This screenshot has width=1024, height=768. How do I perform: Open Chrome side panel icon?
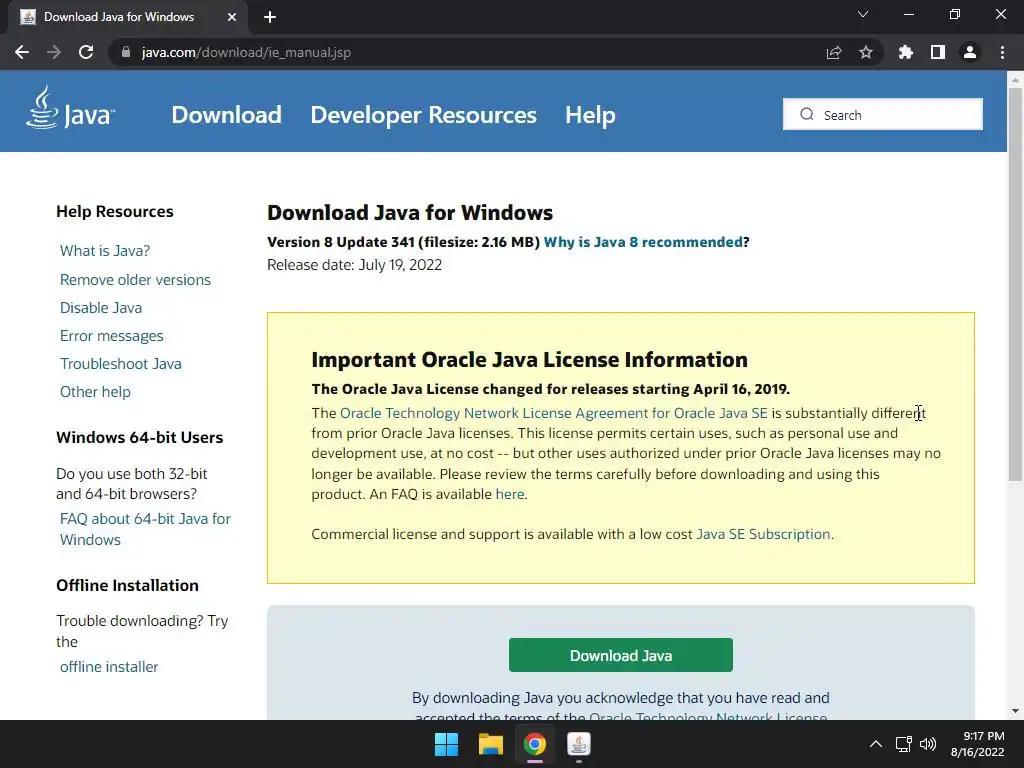tap(938, 52)
